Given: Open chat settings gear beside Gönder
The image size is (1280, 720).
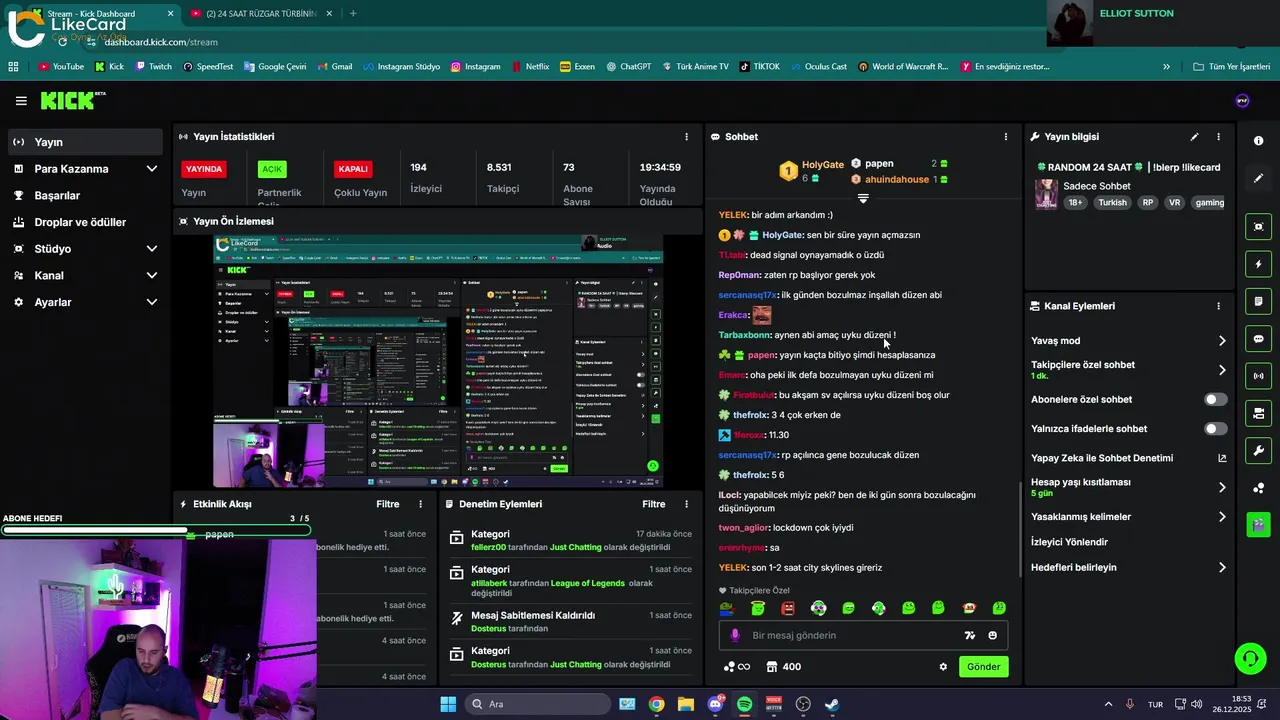Looking at the screenshot, I should pyautogui.click(x=943, y=667).
